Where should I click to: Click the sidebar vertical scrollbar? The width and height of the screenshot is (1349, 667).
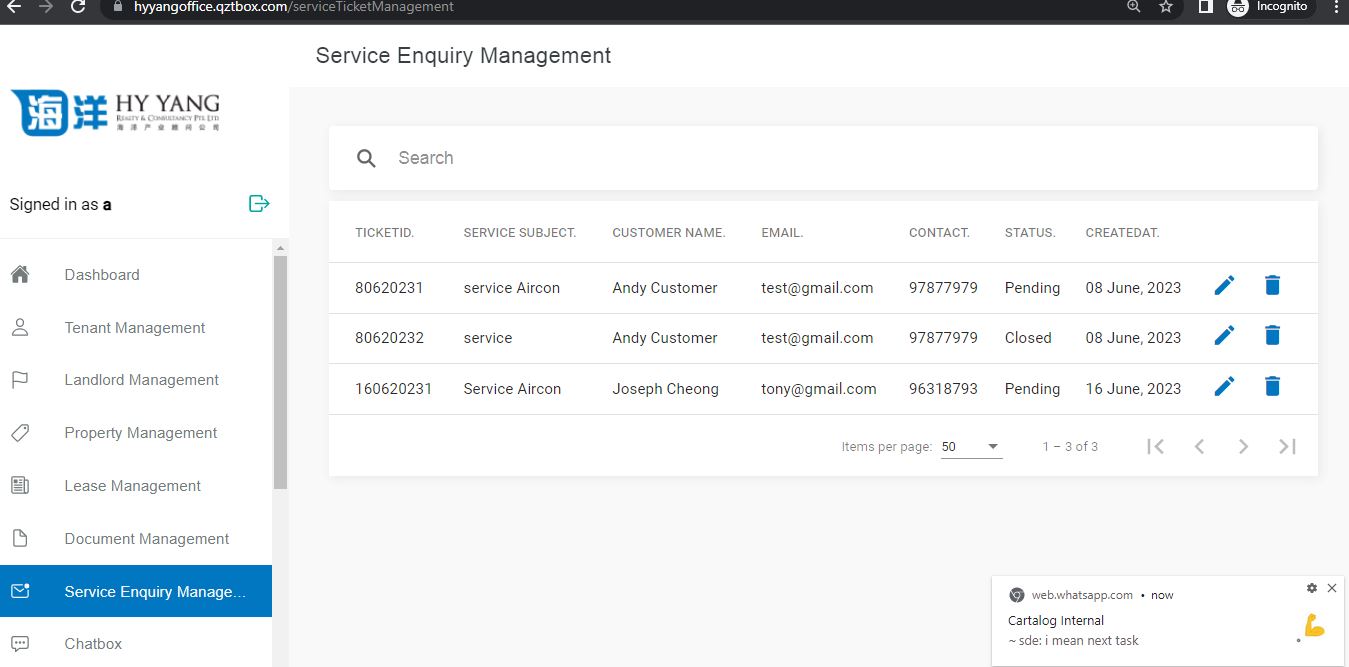tap(280, 370)
